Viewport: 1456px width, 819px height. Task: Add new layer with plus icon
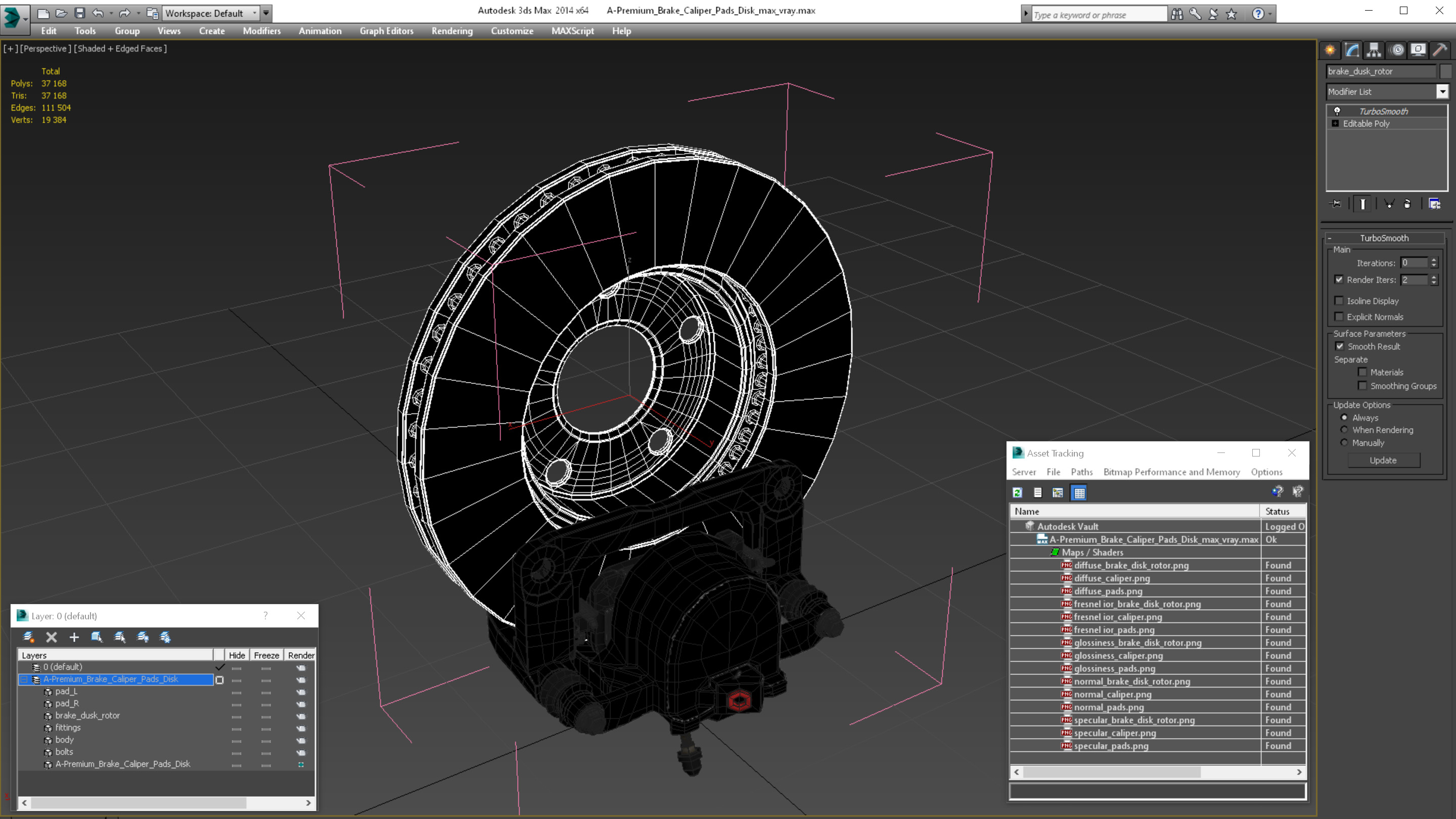[74, 638]
